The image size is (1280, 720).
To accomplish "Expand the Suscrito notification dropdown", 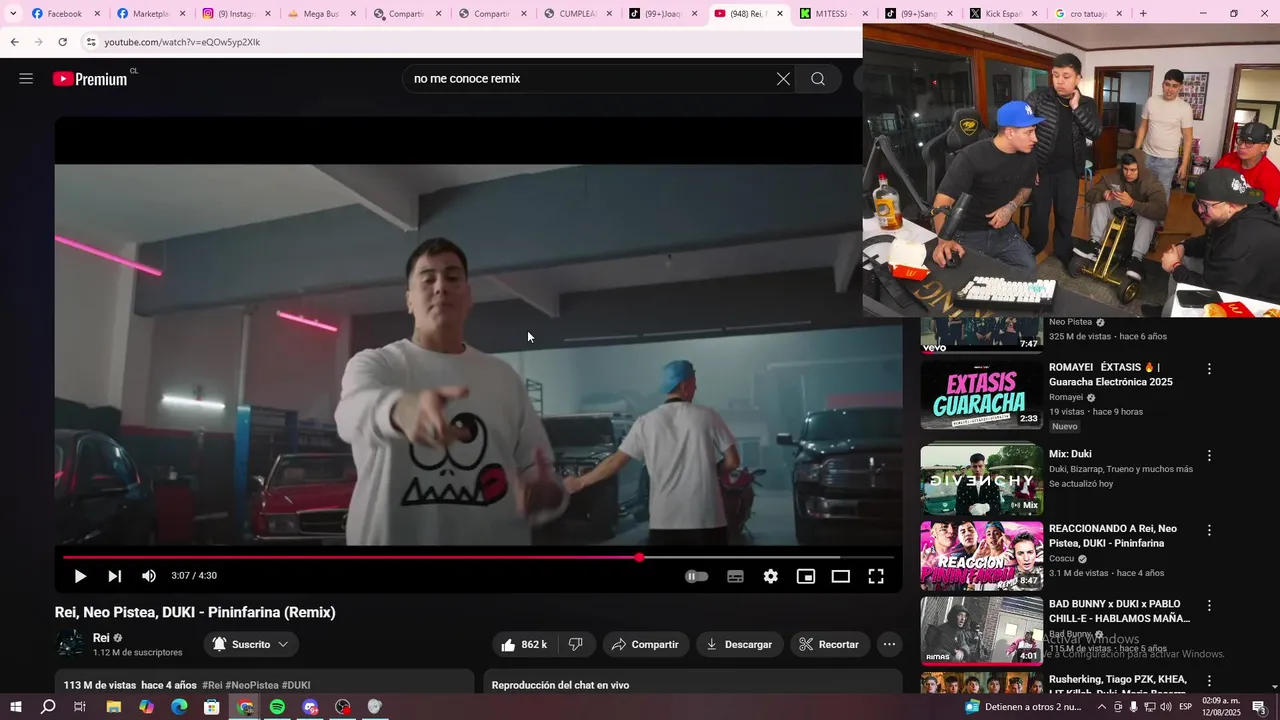I will (251, 645).
